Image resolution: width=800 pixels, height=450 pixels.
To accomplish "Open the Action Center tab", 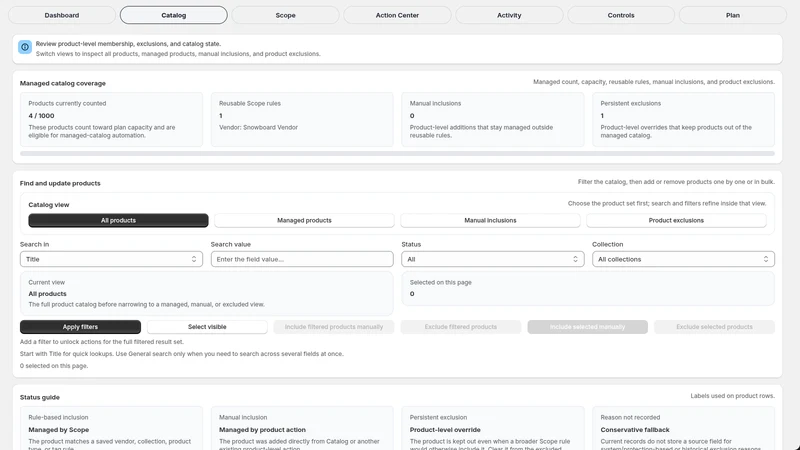I will click(397, 15).
